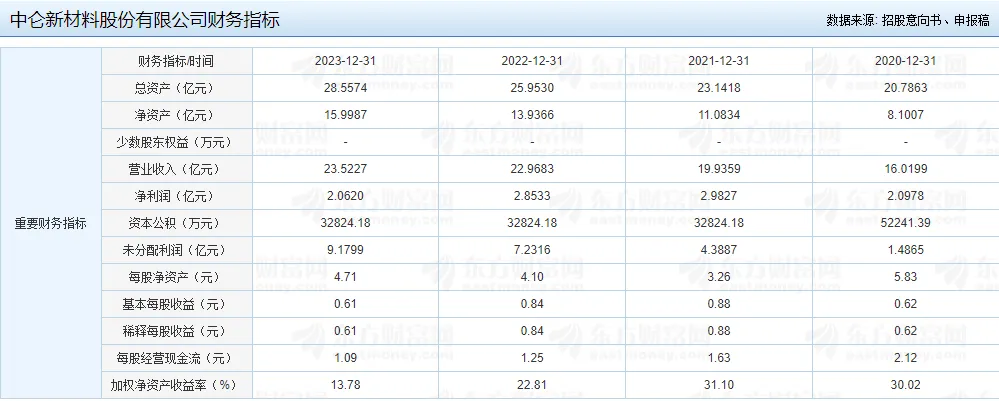This screenshot has height=401, width=999.
Task: Click undistributed profit value 4.3887
Action: [719, 250]
